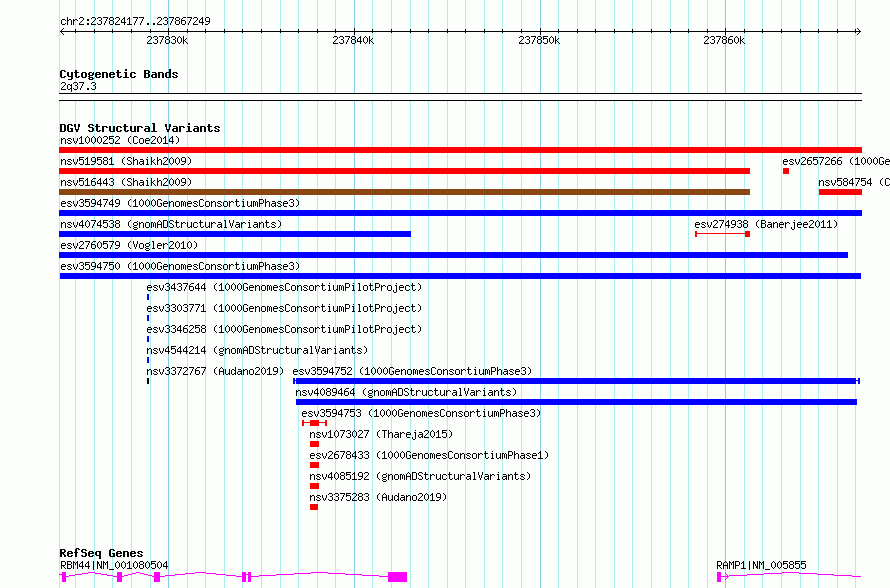Click the left arrow of the ruler
Screen dimensions: 890x588
[x=62, y=32]
